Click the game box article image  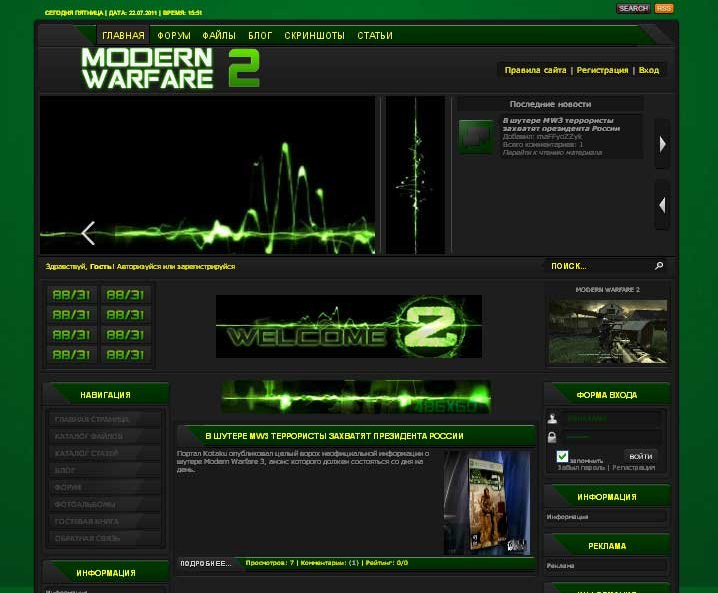[487, 503]
